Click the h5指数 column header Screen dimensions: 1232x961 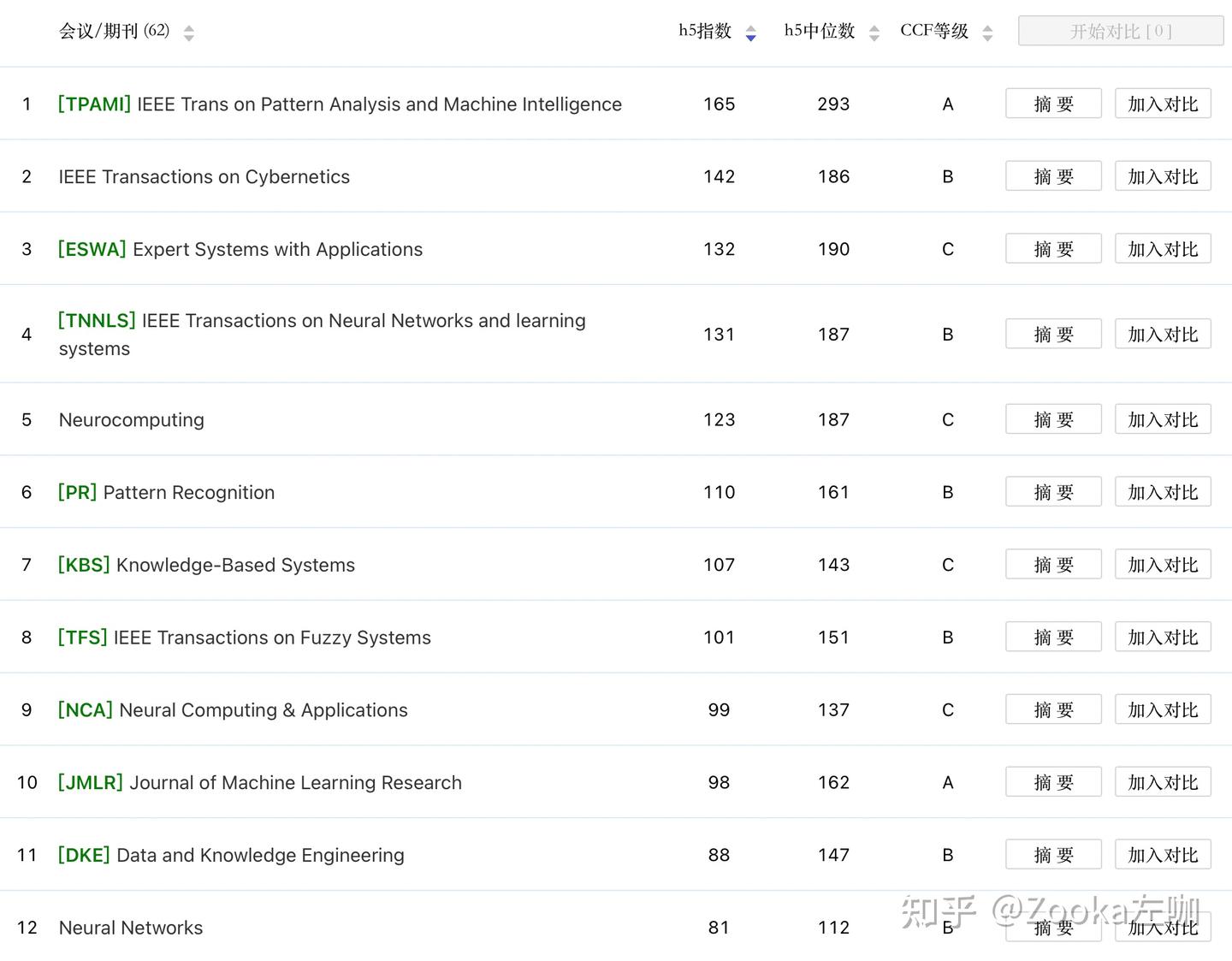[705, 32]
